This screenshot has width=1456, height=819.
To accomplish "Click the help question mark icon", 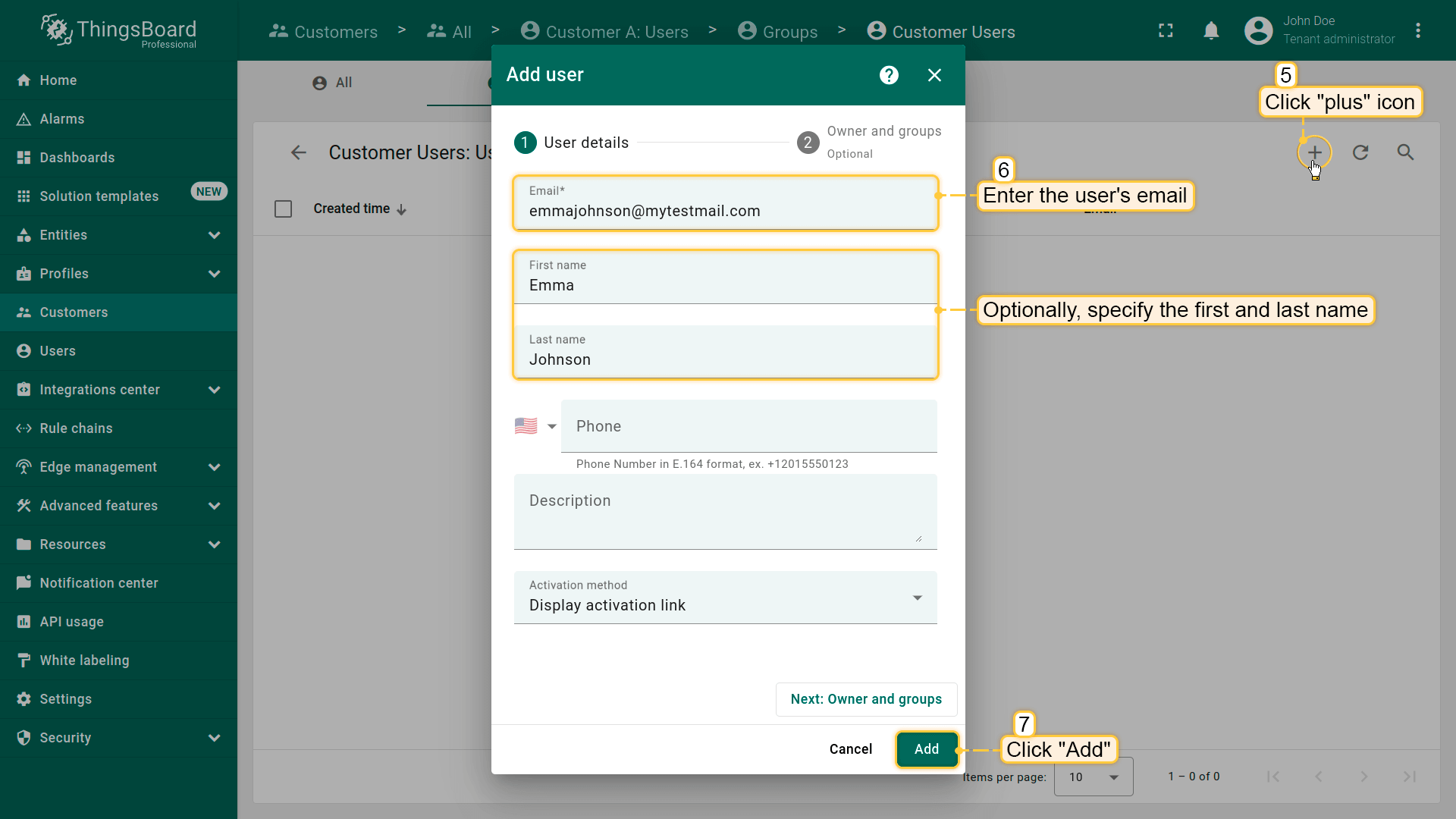I will point(889,75).
